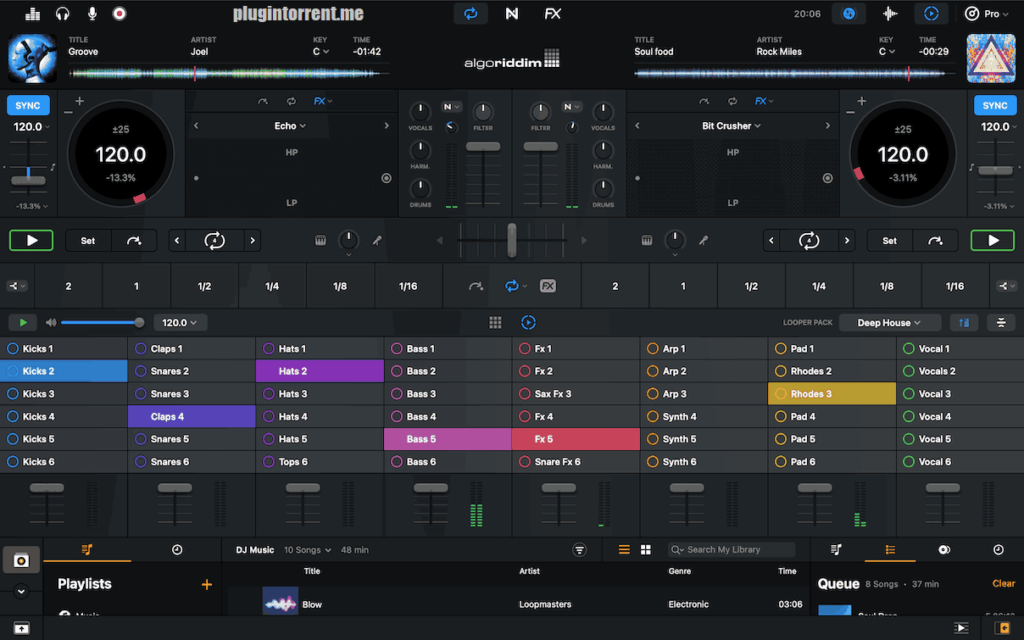
Task: Click Set cue button on left deck
Action: point(88,241)
